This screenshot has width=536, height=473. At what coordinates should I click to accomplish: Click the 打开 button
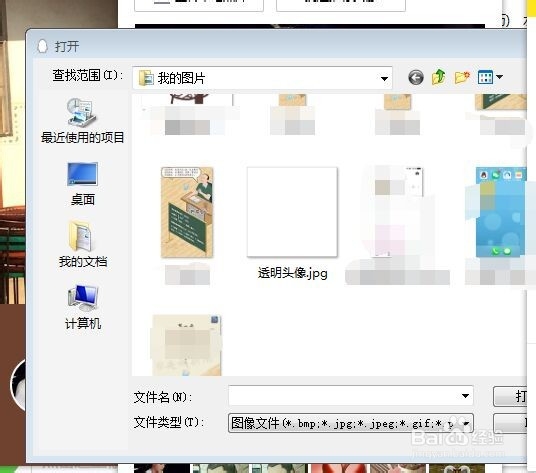tap(510, 396)
